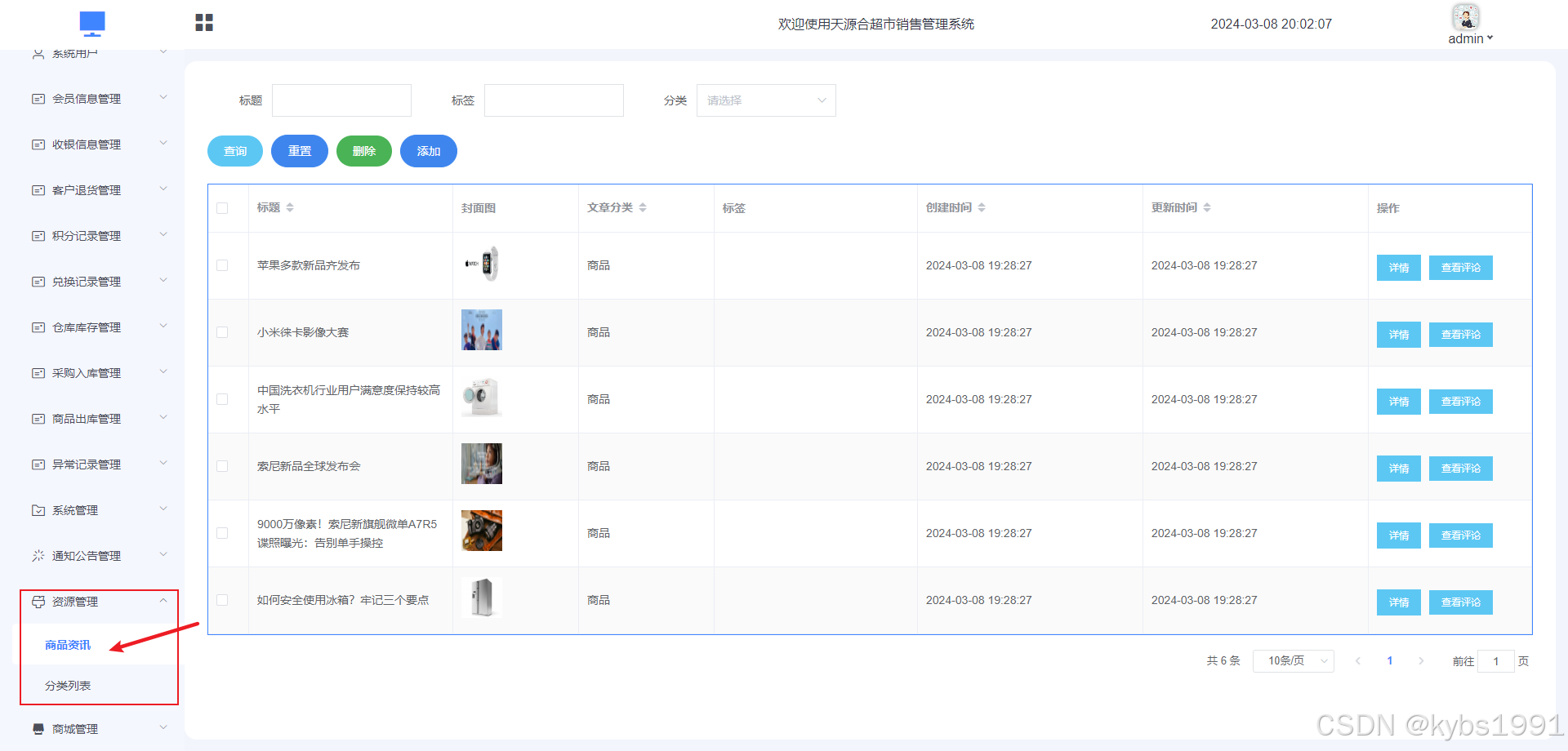Viewport: 1568px width, 751px height.
Task: Open the admin user dropdown
Action: tap(1471, 38)
